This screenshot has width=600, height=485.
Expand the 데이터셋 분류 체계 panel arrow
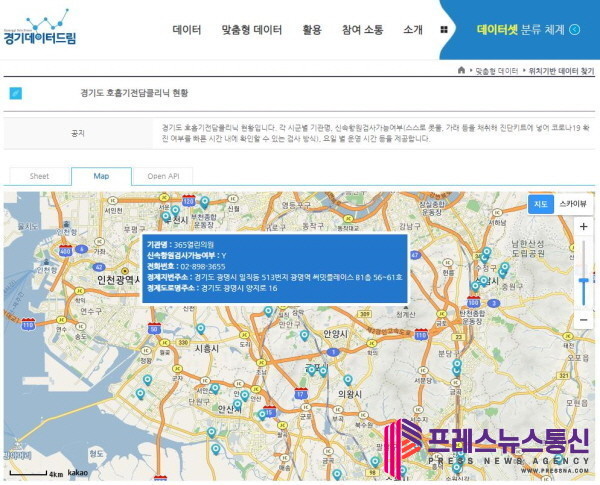click(575, 30)
